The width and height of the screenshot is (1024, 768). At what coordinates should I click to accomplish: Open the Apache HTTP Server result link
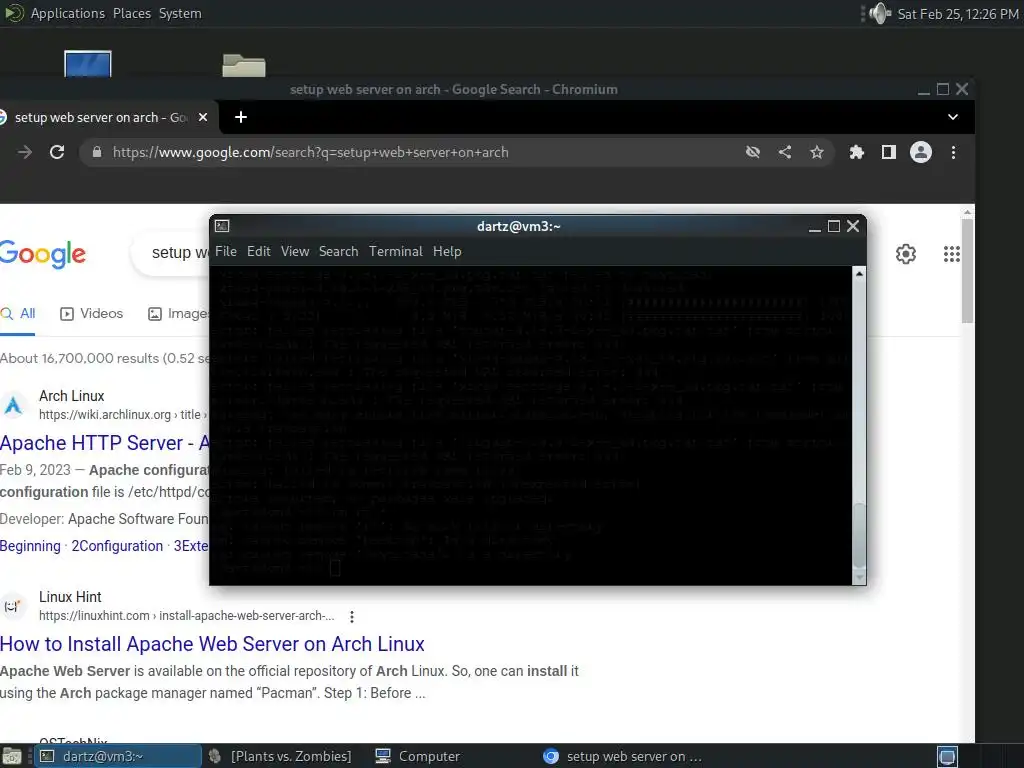pos(104,443)
